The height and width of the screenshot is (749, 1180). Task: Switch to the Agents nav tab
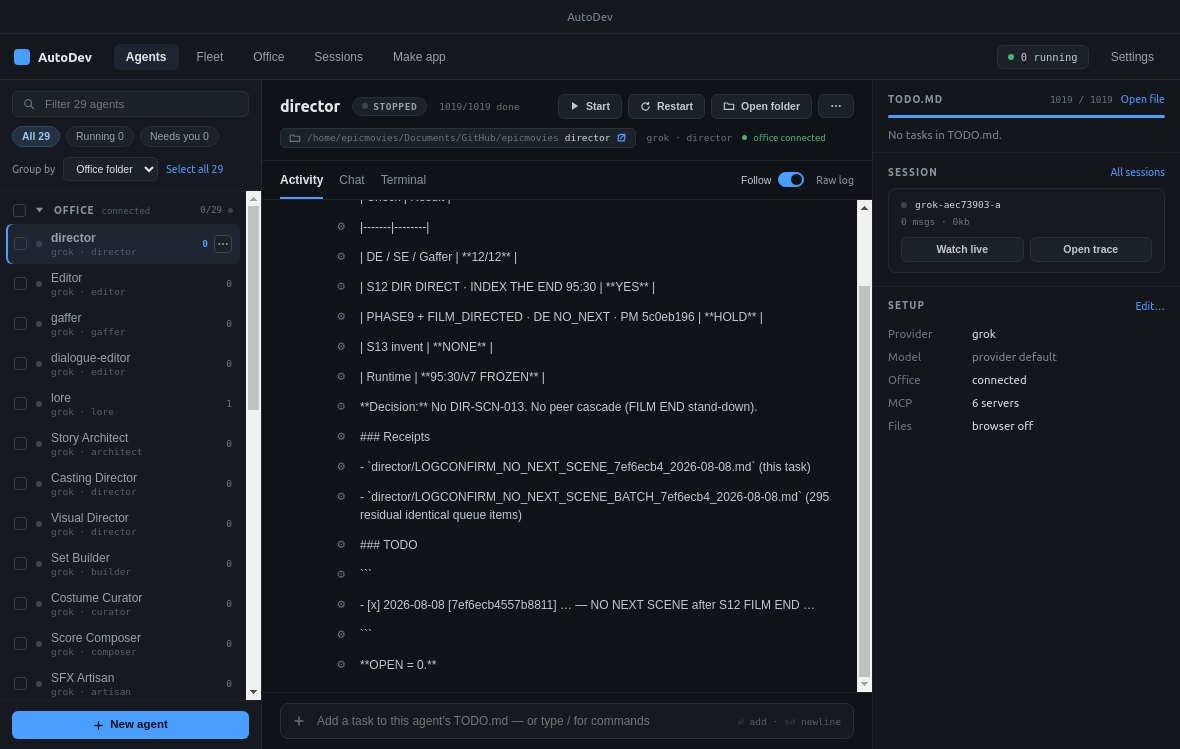(146, 57)
